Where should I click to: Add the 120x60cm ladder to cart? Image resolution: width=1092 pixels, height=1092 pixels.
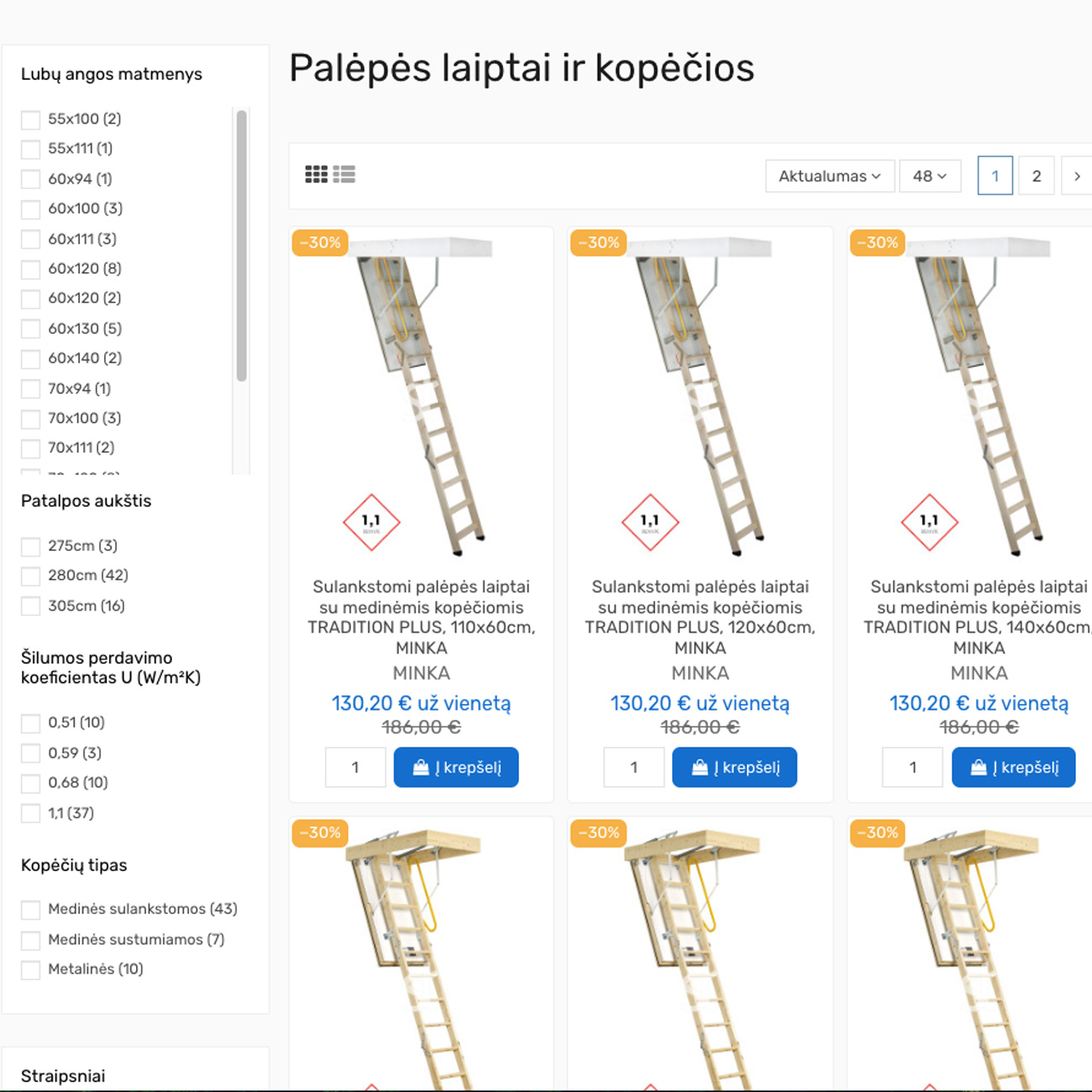[735, 767]
